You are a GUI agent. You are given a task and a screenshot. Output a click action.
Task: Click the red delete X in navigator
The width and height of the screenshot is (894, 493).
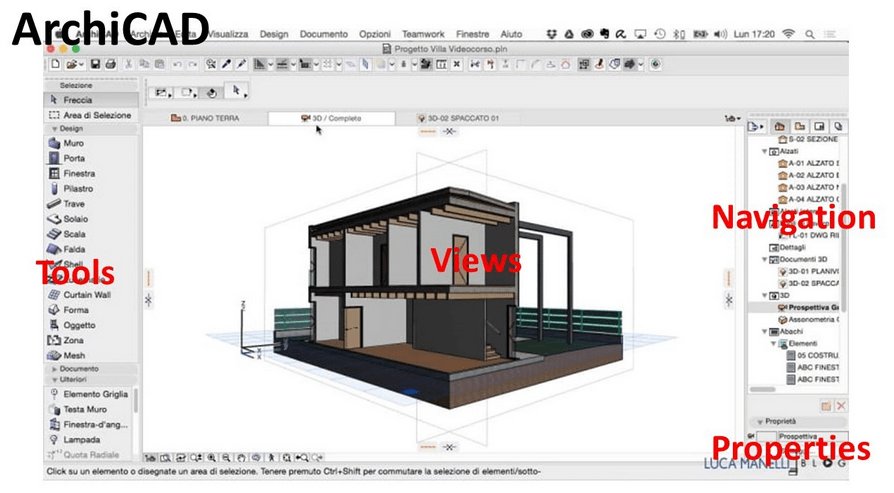(x=841, y=406)
